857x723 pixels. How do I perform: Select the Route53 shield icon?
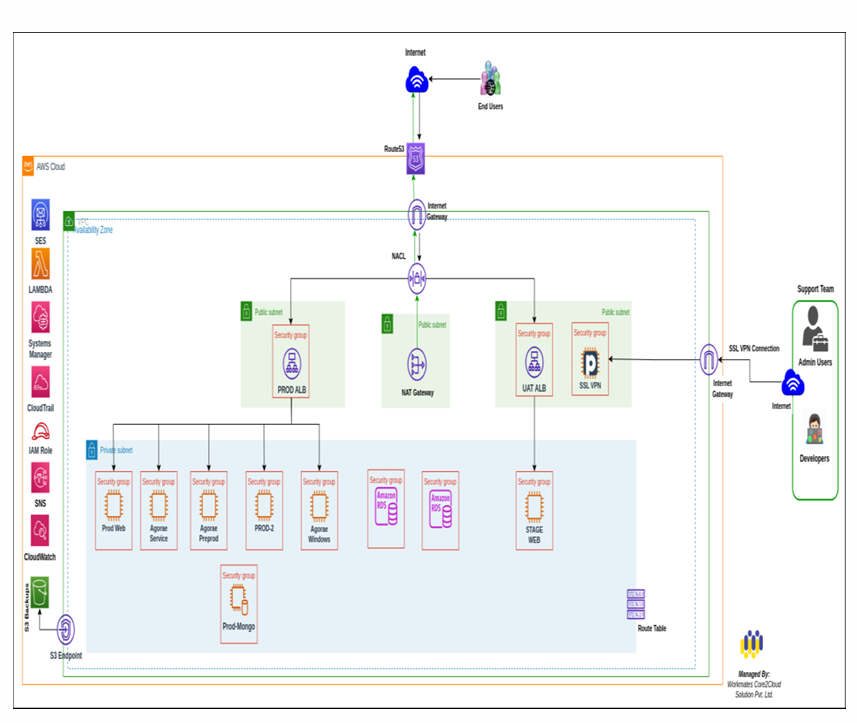pos(417,159)
